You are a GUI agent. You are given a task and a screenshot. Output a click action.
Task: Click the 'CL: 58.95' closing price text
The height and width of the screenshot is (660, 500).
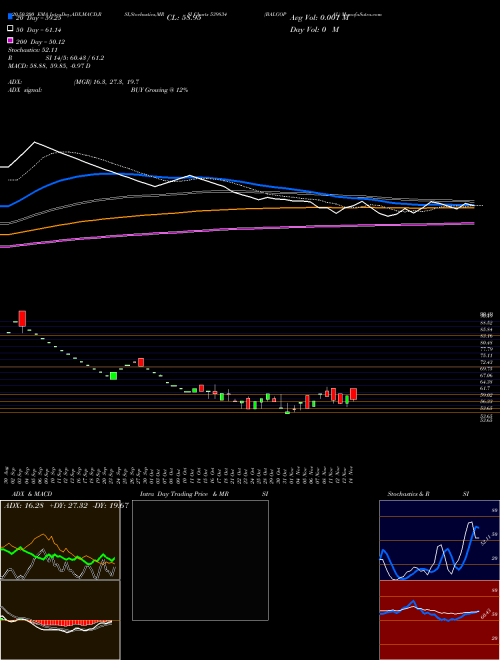[184, 18]
